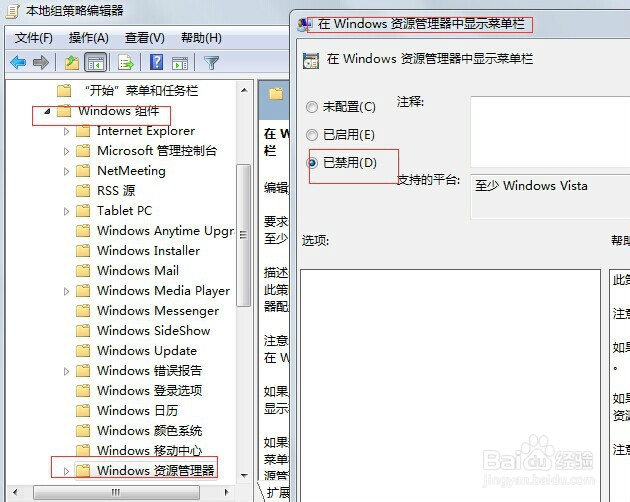Screen dimensions: 630x502
Task: Expand the NetMeeting tree node
Action: 66,171
